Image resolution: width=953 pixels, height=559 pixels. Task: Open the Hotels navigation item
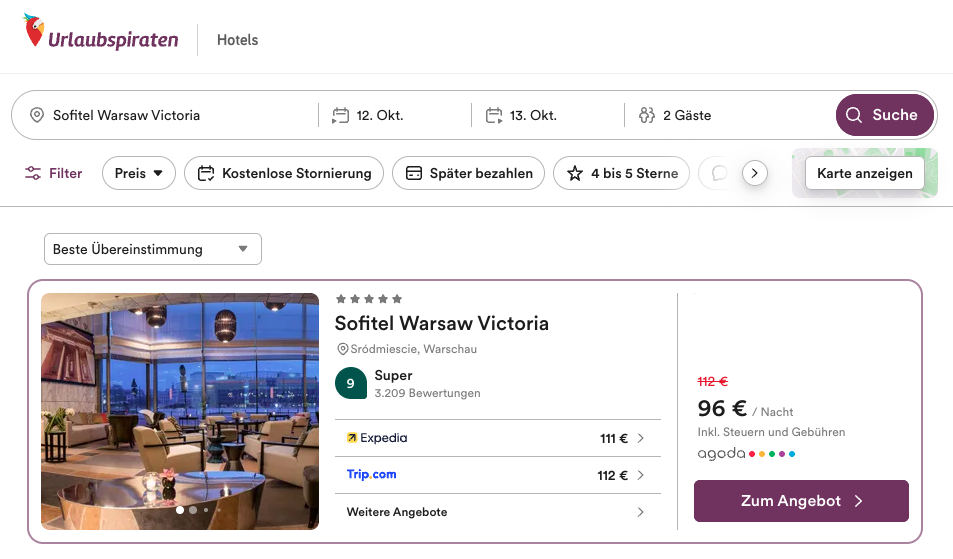[237, 40]
